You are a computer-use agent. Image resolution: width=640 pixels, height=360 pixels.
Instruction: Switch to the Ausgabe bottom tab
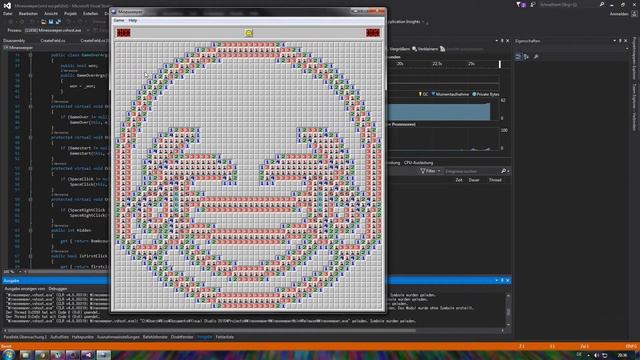(x=204, y=337)
